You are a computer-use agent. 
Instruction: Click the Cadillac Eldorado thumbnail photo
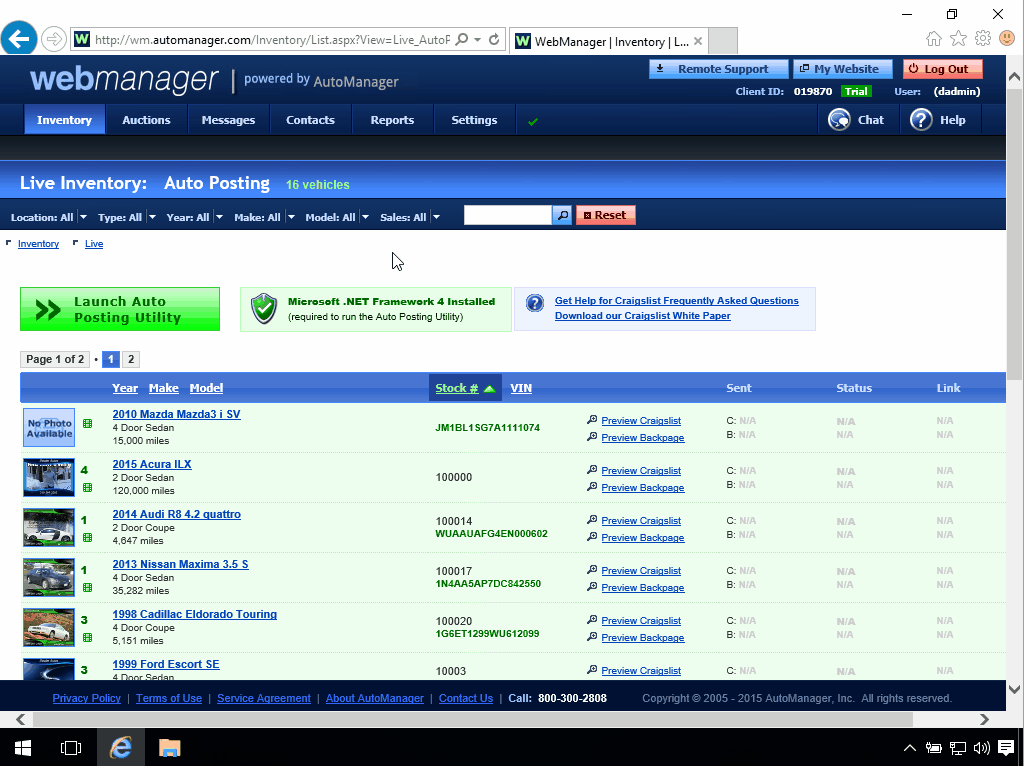[x=49, y=628]
